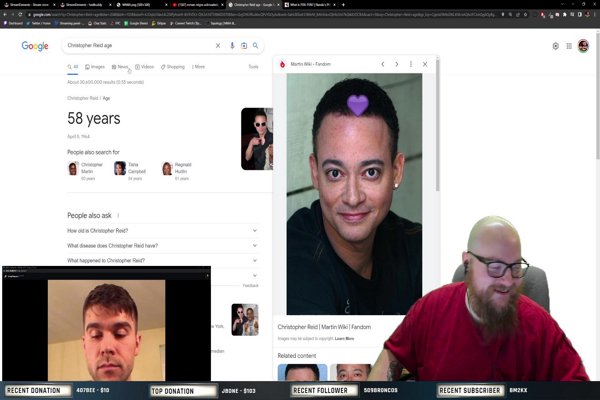
Task: Click the Google logo
Action: pyautogui.click(x=35, y=46)
